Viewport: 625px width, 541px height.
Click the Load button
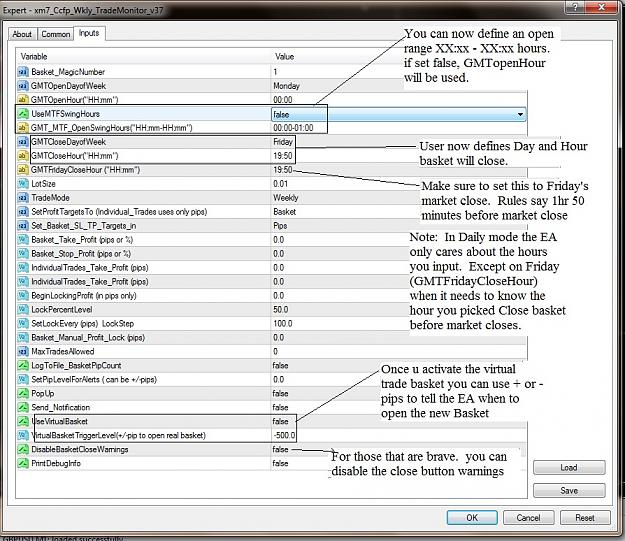point(569,467)
